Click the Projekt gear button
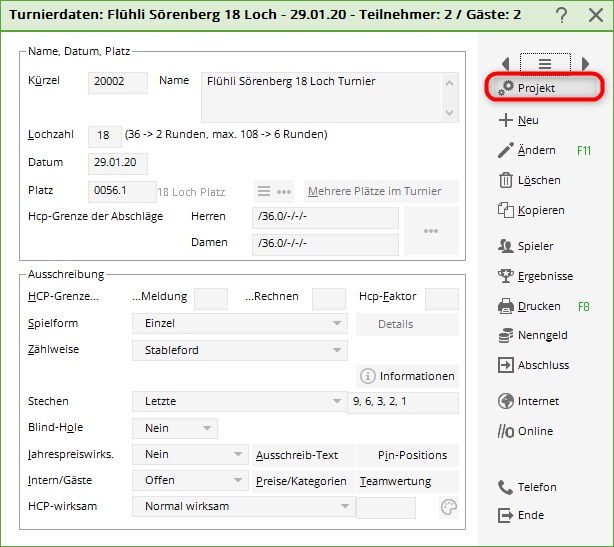614x547 pixels. pyautogui.click(x=544, y=88)
